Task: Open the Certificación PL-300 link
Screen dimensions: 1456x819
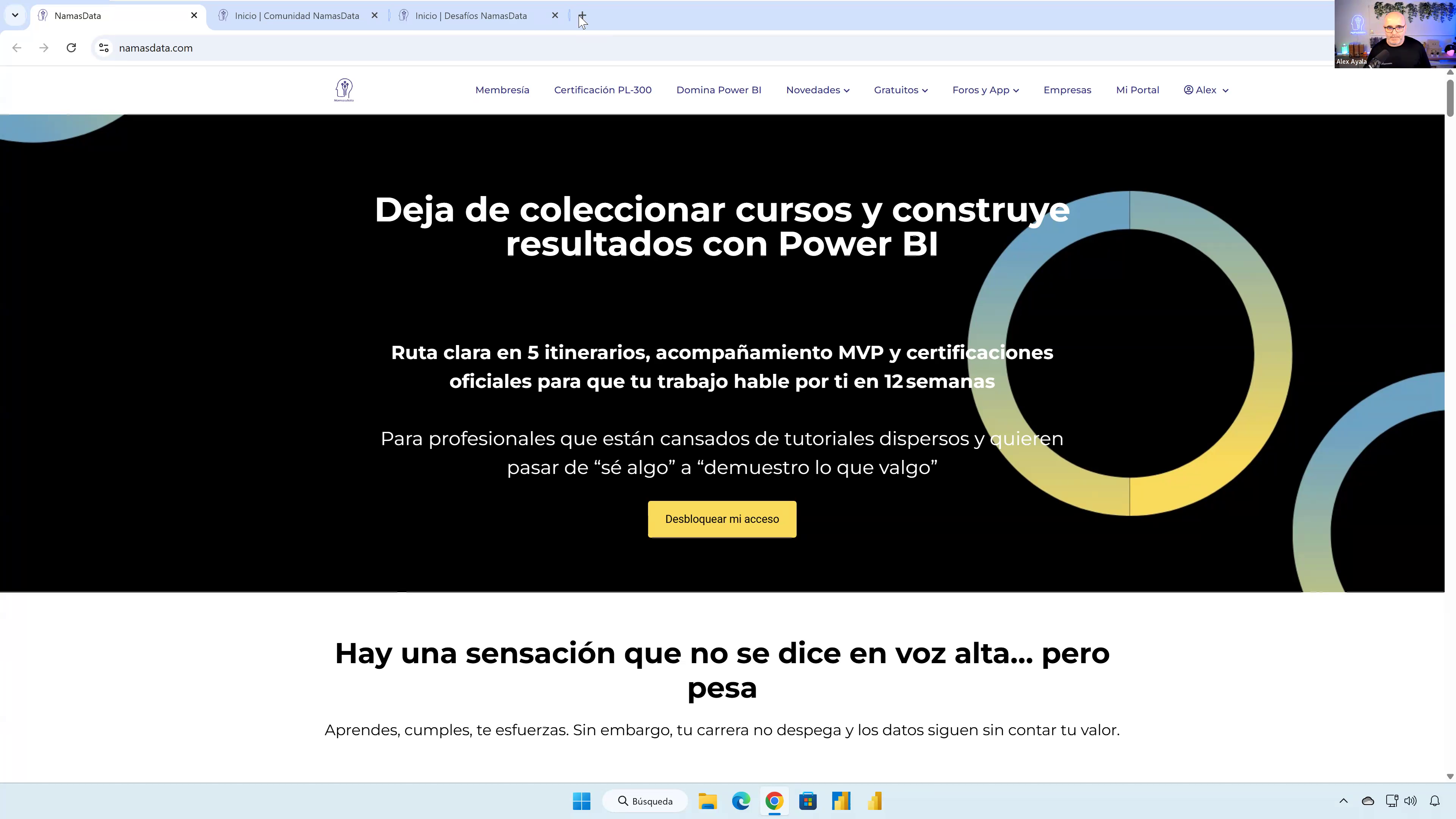Action: coord(602,90)
